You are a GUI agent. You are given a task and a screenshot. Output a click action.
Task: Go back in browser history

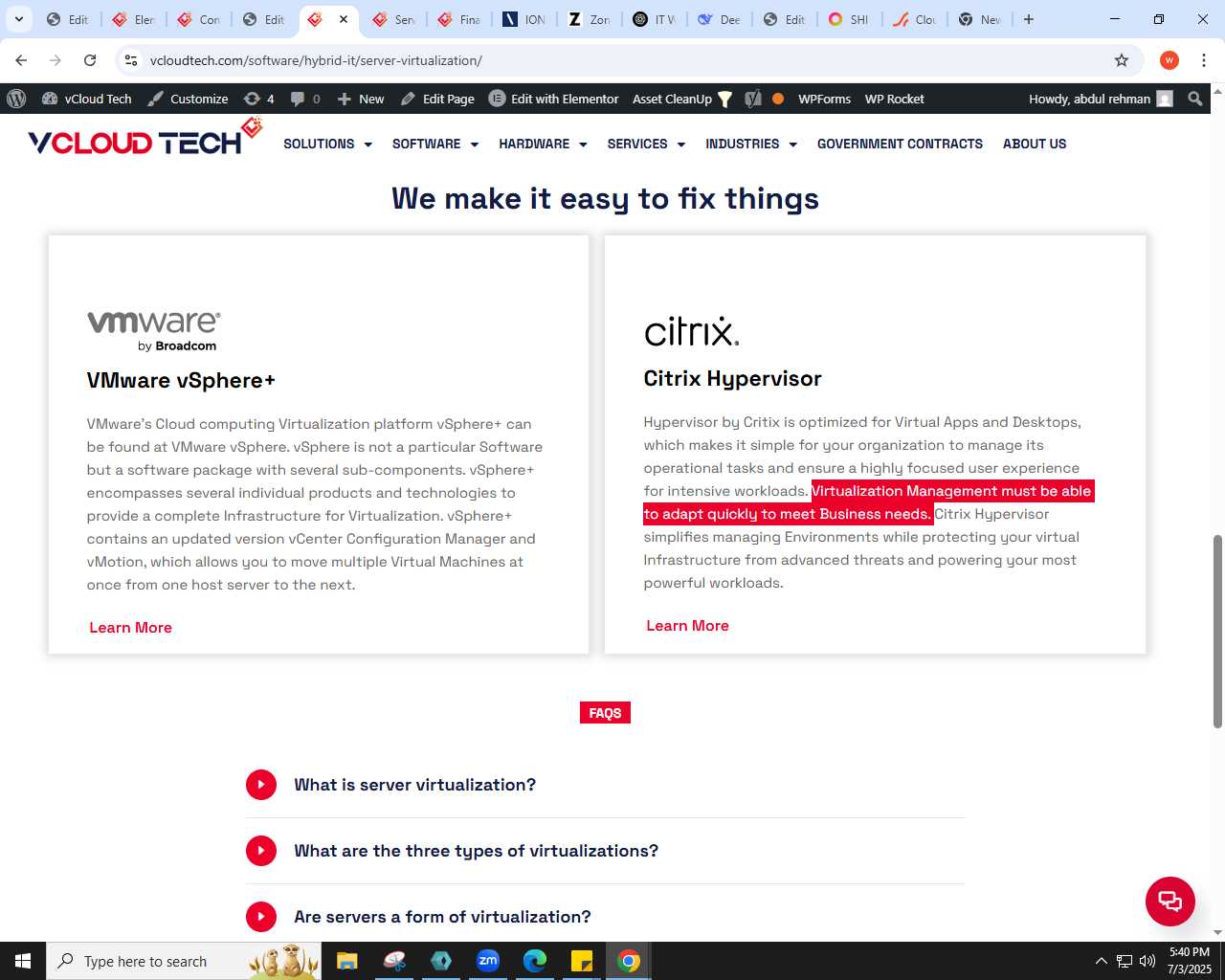(x=21, y=60)
